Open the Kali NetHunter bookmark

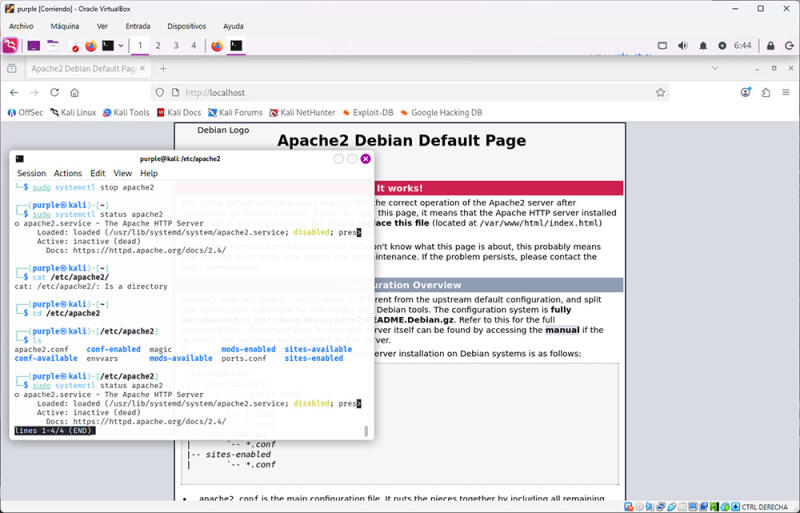pos(302,112)
